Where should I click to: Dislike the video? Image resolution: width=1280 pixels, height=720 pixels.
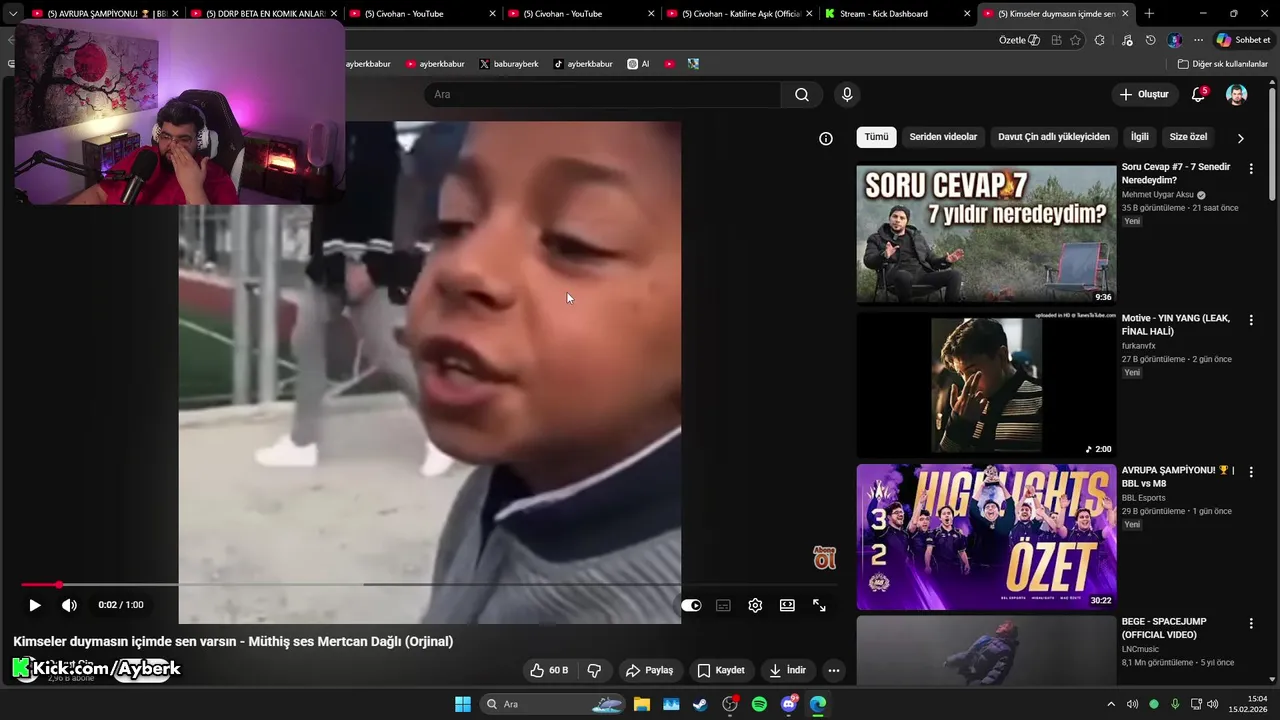(594, 670)
